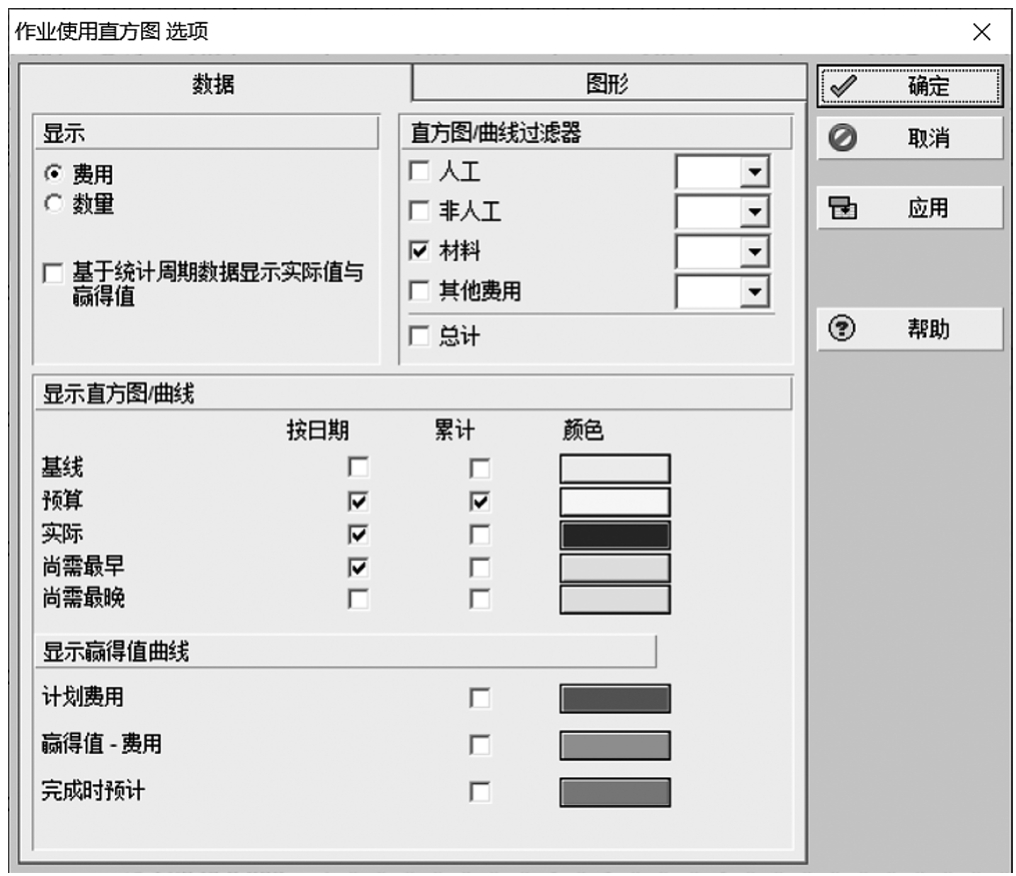Close the 作业使用直方图 选项 dialog
Image resolution: width=1016 pixels, height=876 pixels.
point(981,32)
